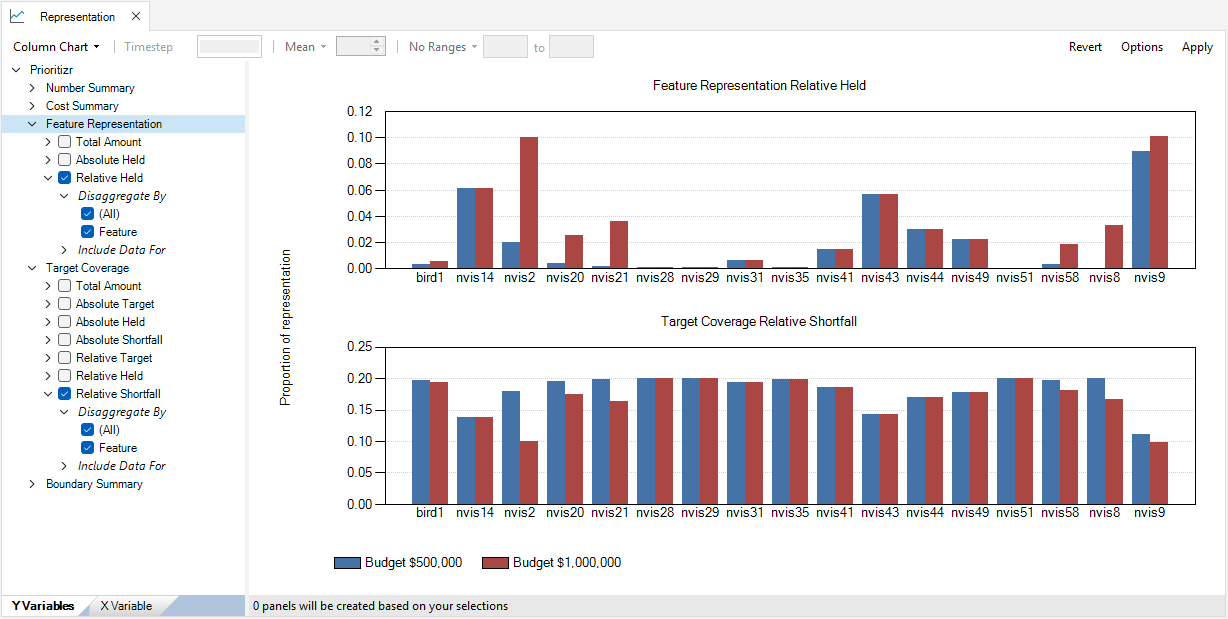Uncheck the Feature box under Relative Held
The image size is (1228, 619).
87,232
